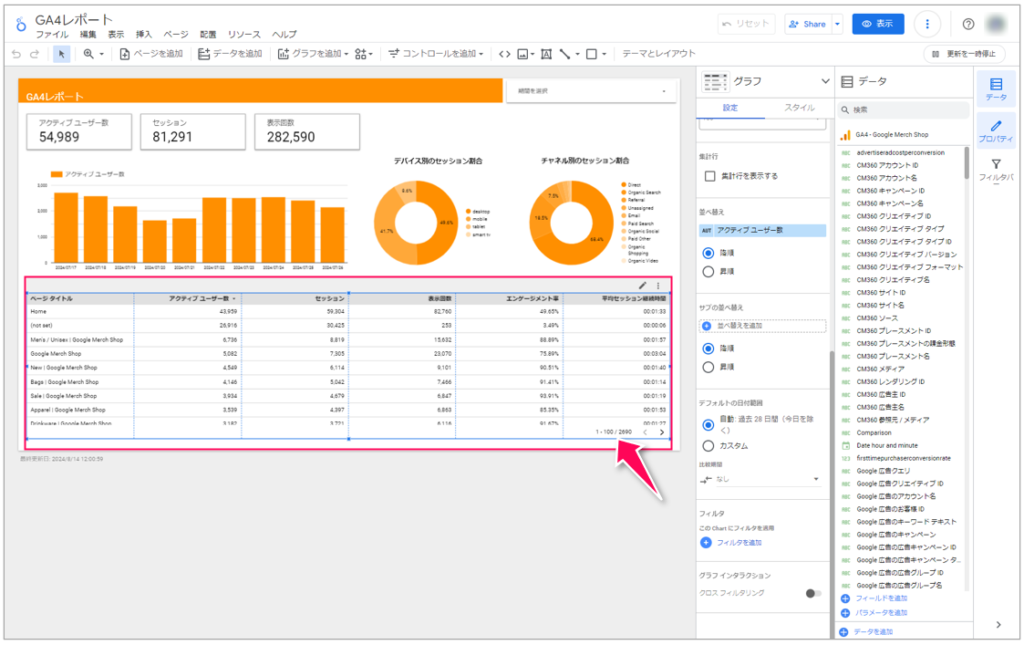The height and width of the screenshot is (645, 1024).
Task: Open the グラフを追加 dropdown
Action: coord(313,54)
